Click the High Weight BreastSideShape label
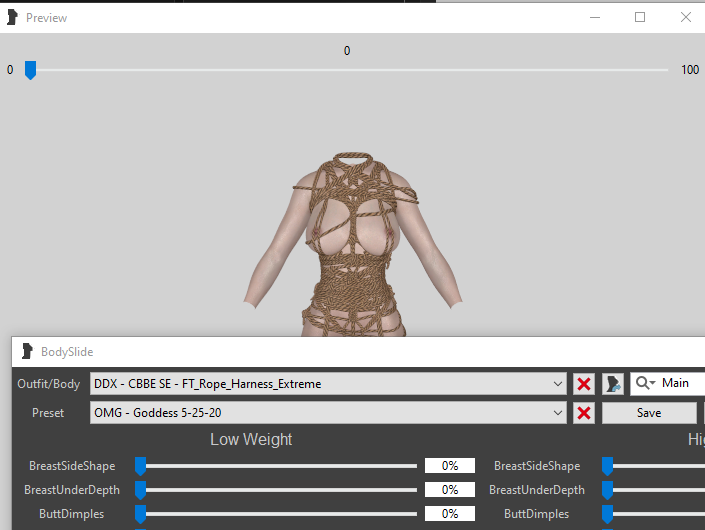 [x=537, y=466]
